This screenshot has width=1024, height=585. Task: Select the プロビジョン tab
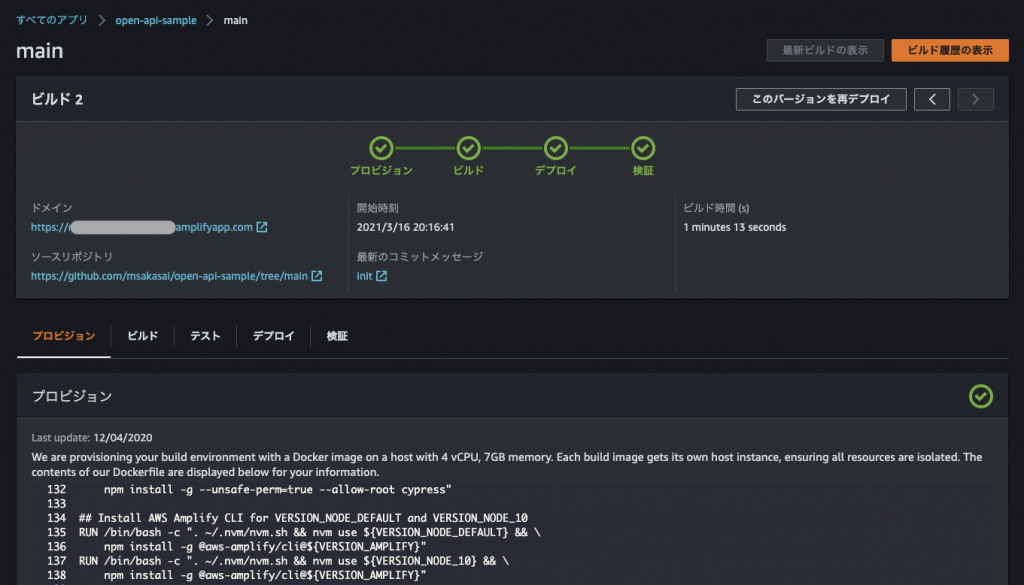coord(63,336)
